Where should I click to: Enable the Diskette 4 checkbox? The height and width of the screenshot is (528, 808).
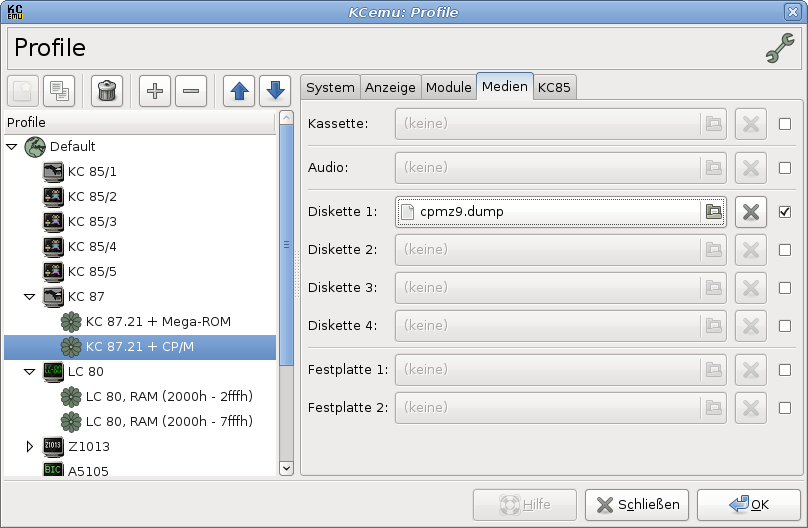tap(785, 326)
